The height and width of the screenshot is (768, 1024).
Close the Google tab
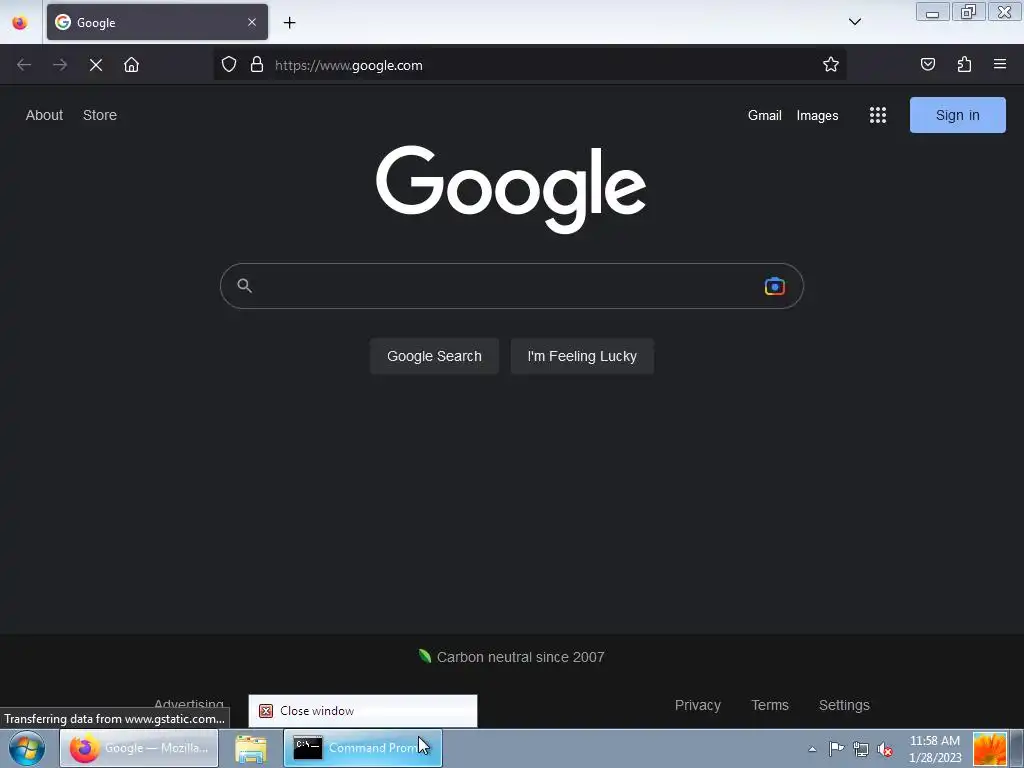click(252, 22)
